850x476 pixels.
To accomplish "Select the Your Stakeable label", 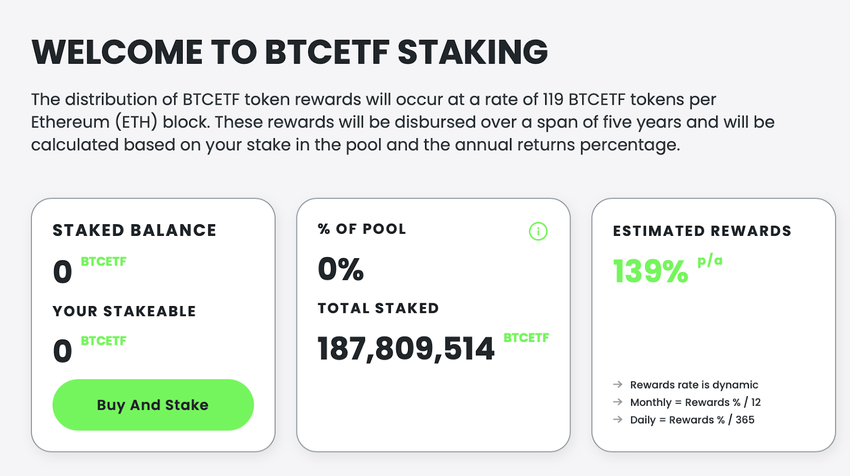I will point(124,311).
